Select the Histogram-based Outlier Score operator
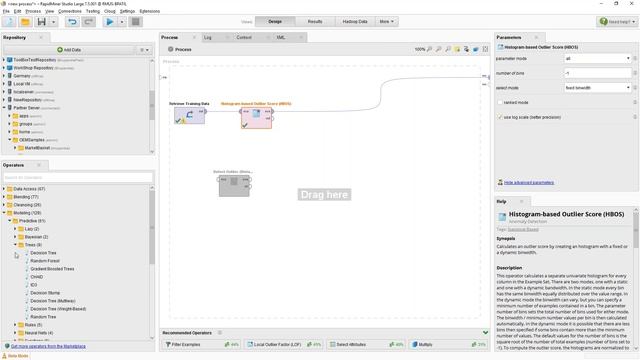 [256, 118]
